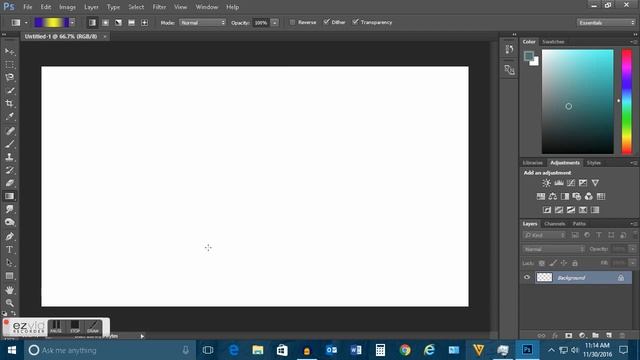Open the layer filter Kind dropdown

tap(544, 235)
